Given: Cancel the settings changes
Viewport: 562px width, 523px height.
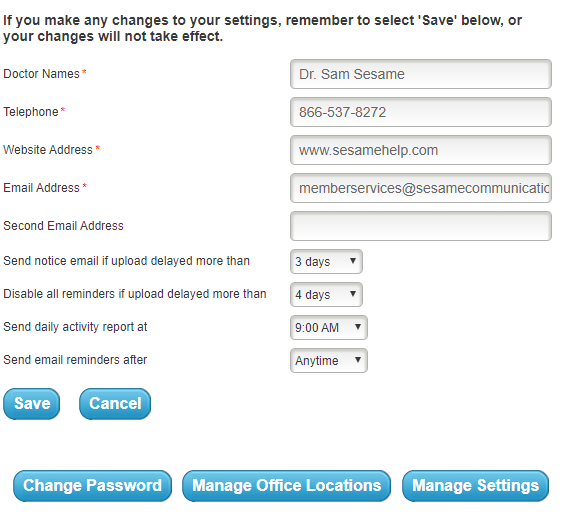Looking at the screenshot, I should (x=115, y=404).
